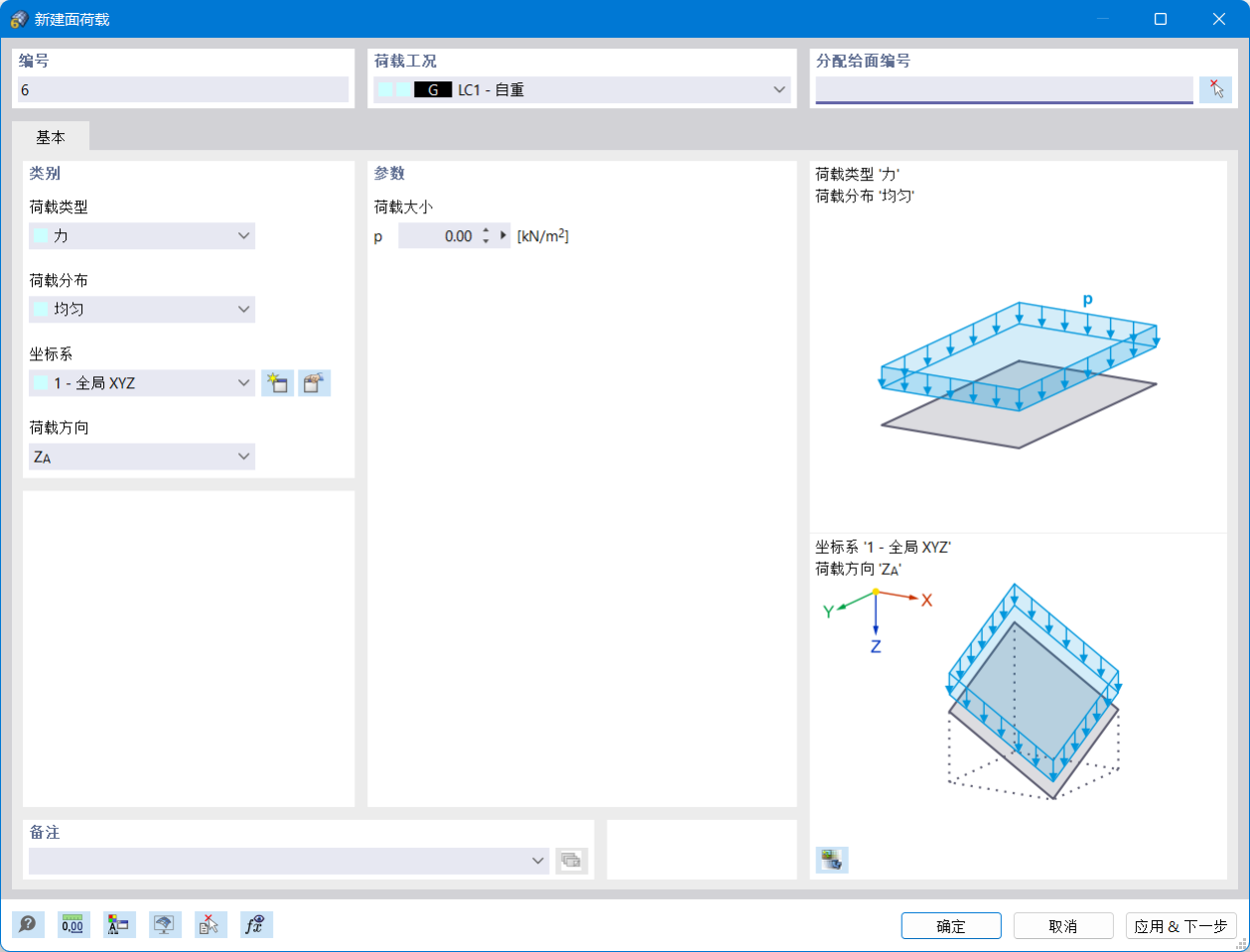Click the black G load case swatch
The height and width of the screenshot is (952, 1250).
[x=433, y=89]
